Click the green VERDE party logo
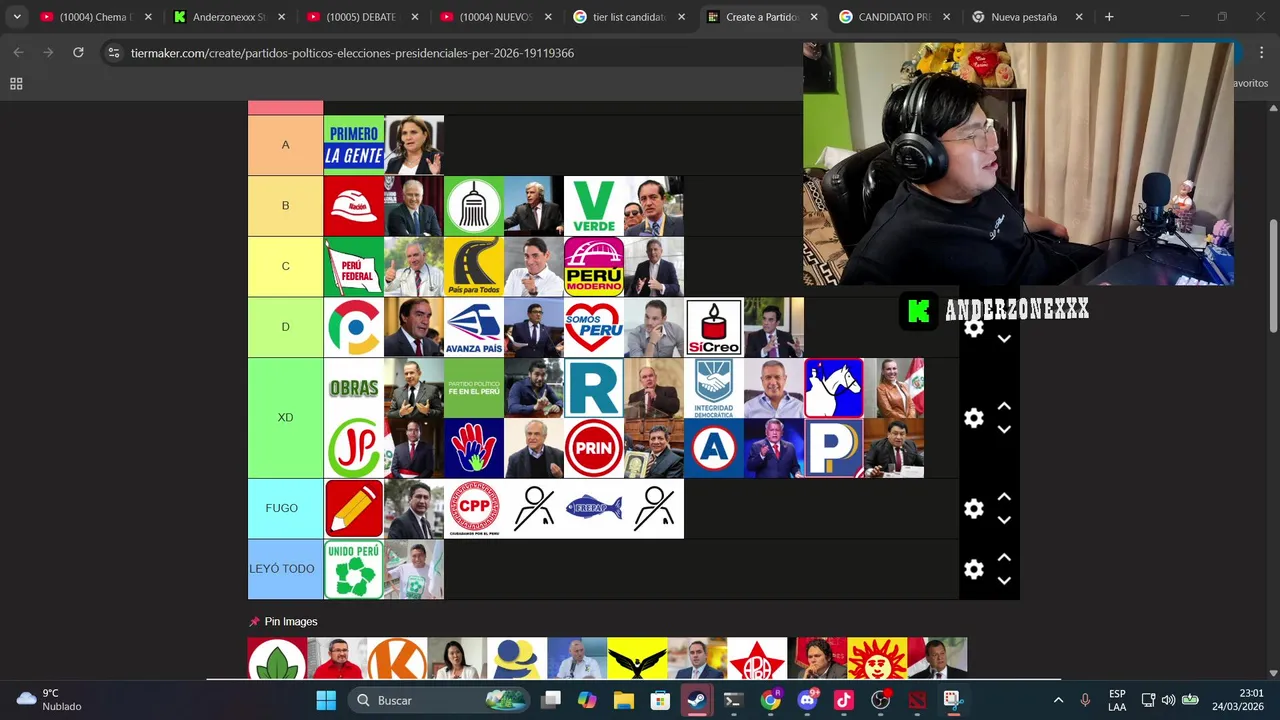 pyautogui.click(x=594, y=206)
